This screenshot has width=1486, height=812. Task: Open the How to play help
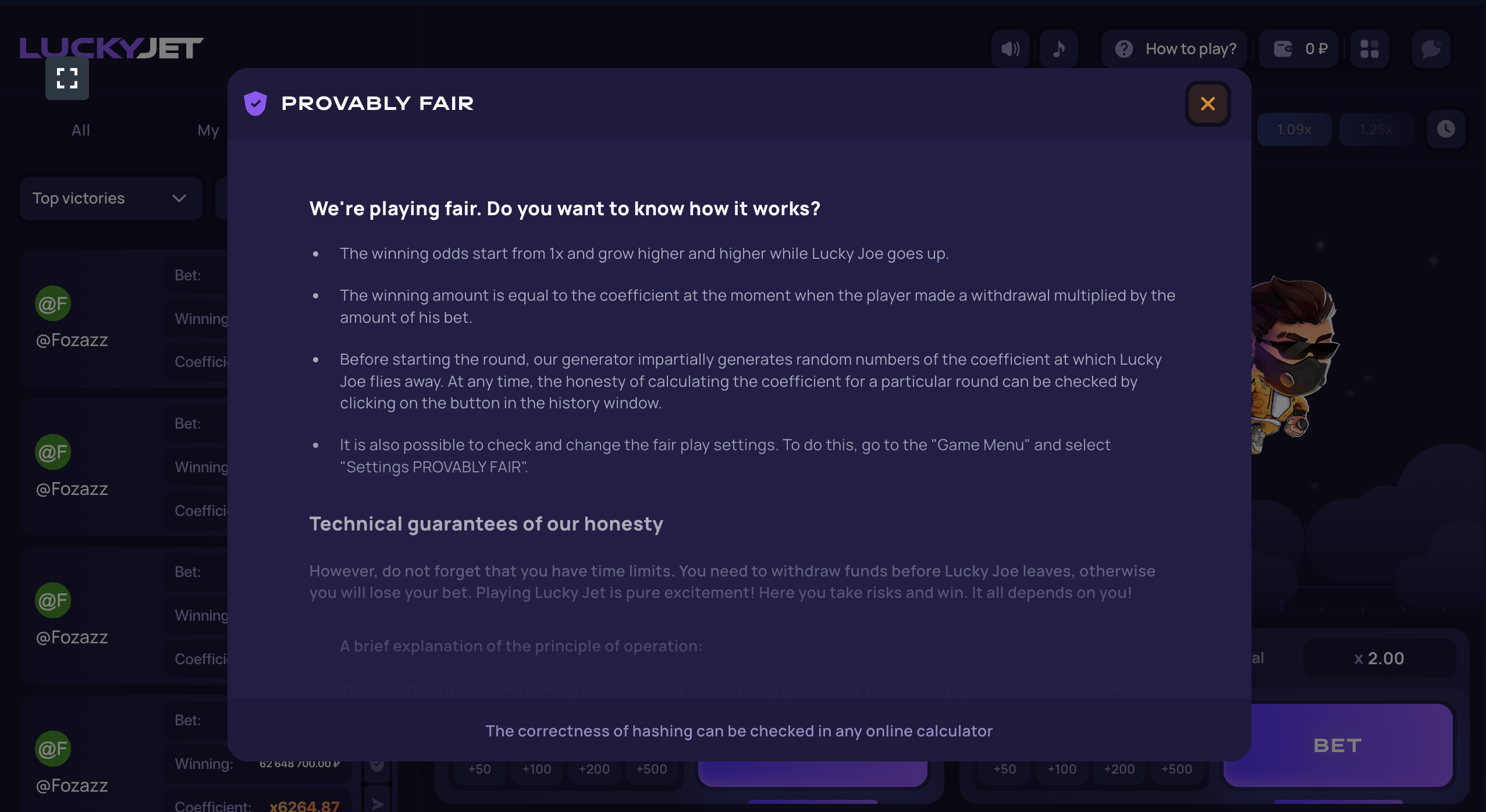pos(1175,49)
